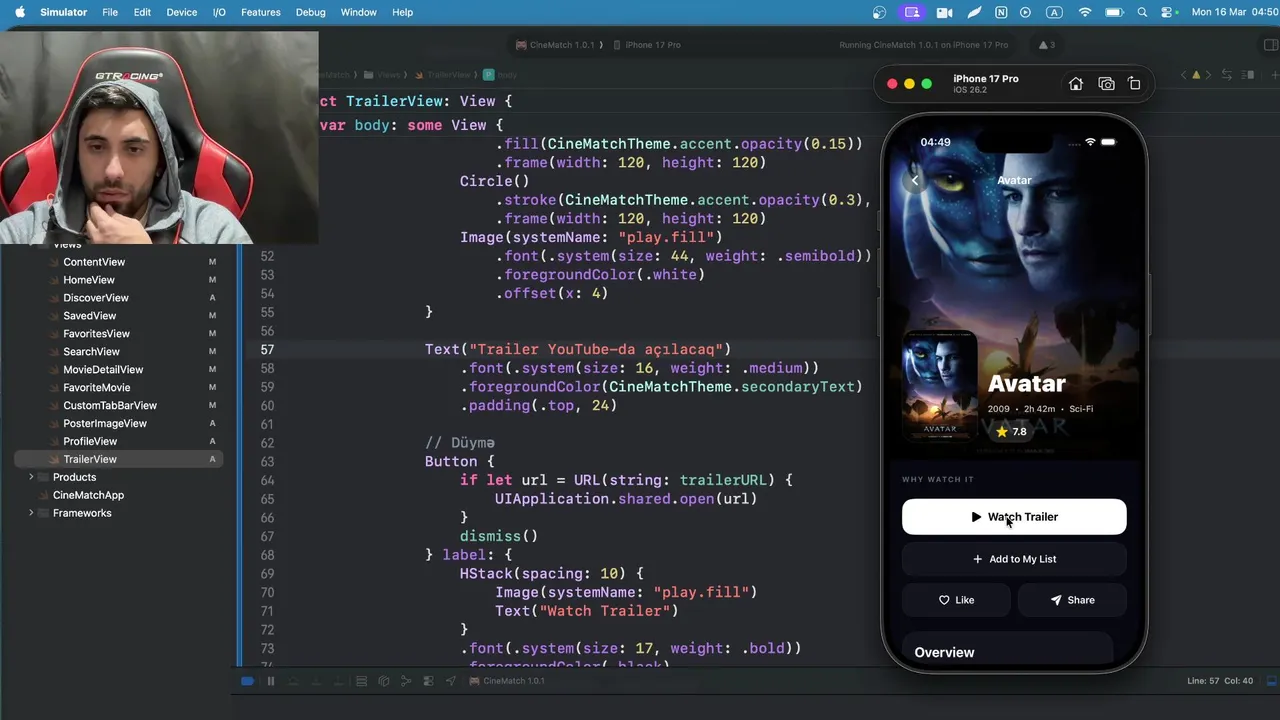This screenshot has width=1280, height=720.
Task: Select ContentView in project navigator
Action: [94, 262]
